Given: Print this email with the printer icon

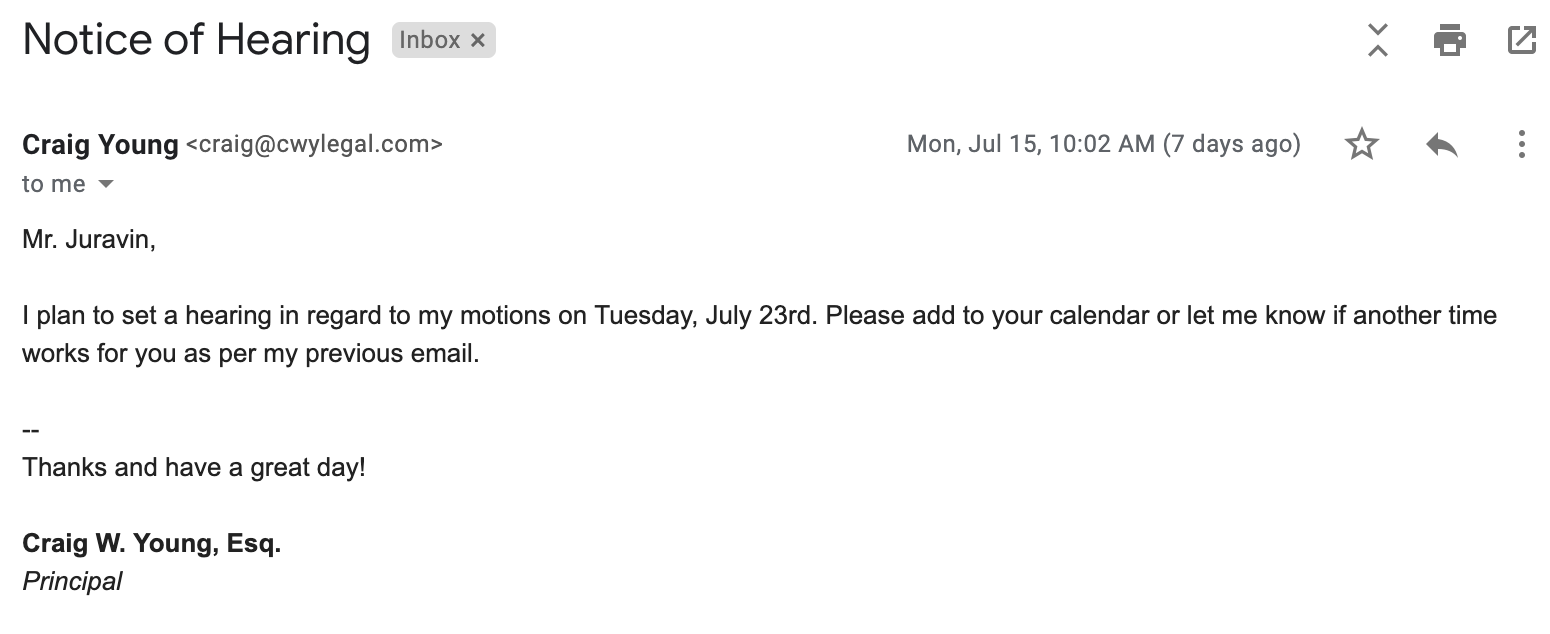Looking at the screenshot, I should coord(1449,40).
